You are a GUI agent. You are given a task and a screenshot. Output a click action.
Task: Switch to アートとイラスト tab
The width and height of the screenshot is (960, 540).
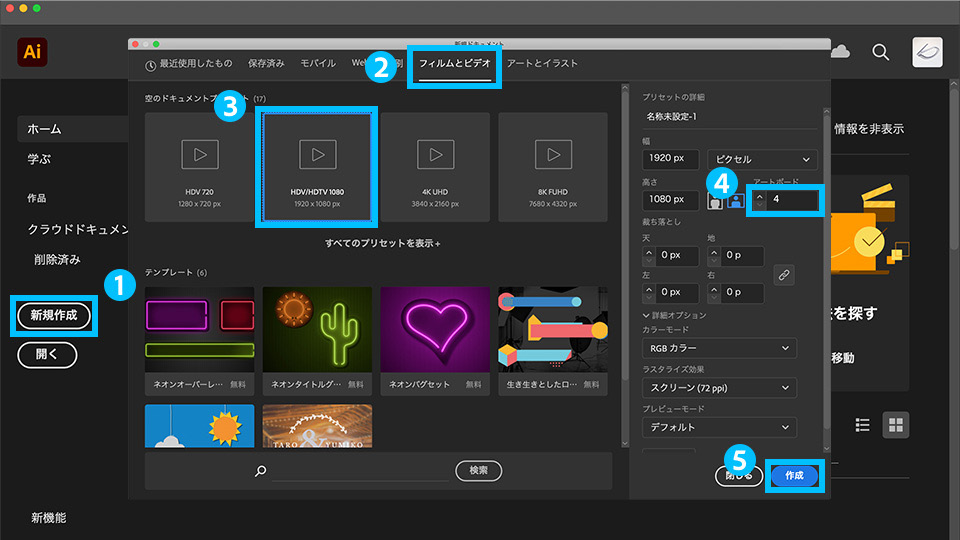(542, 63)
